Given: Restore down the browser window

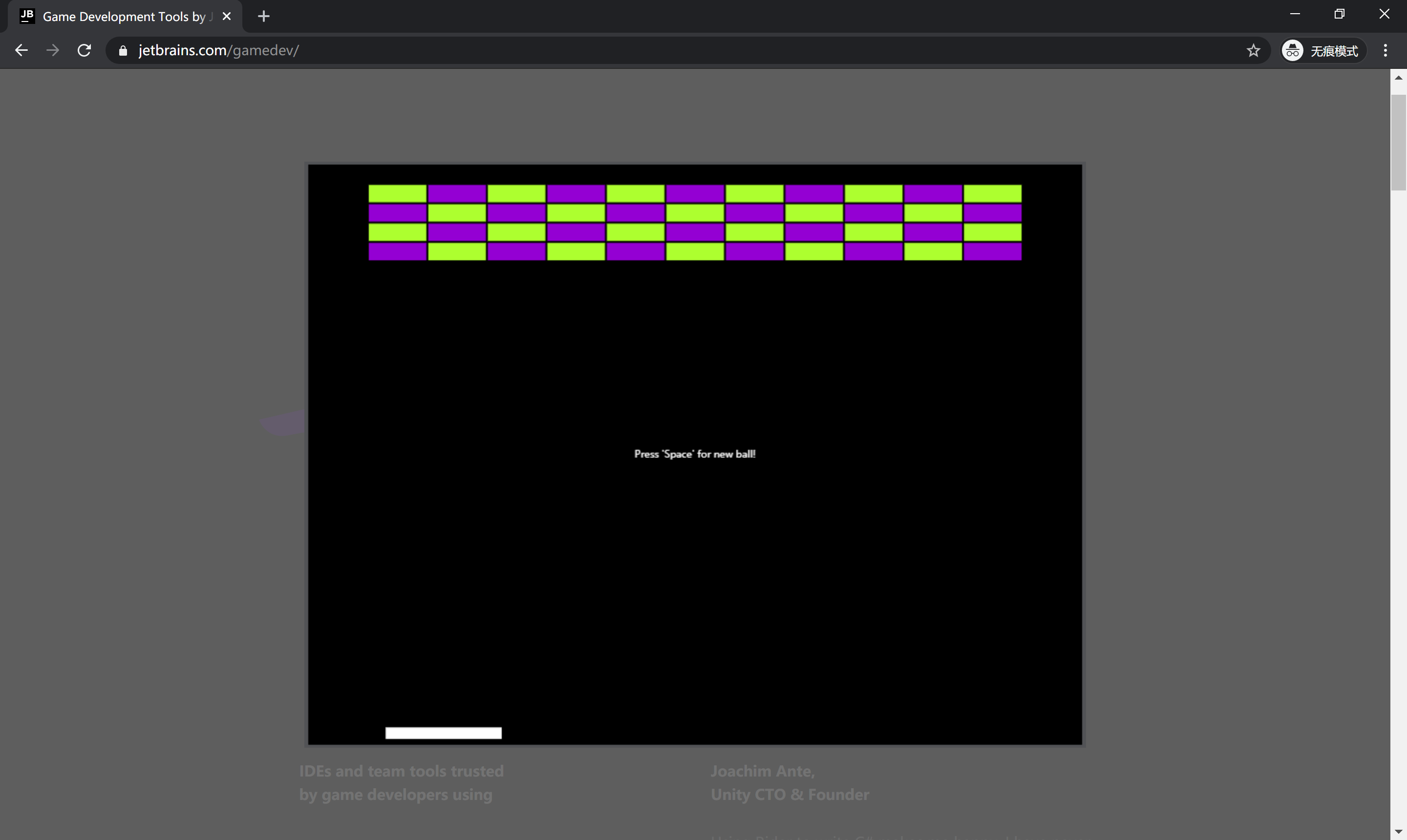Looking at the screenshot, I should pos(1339,14).
